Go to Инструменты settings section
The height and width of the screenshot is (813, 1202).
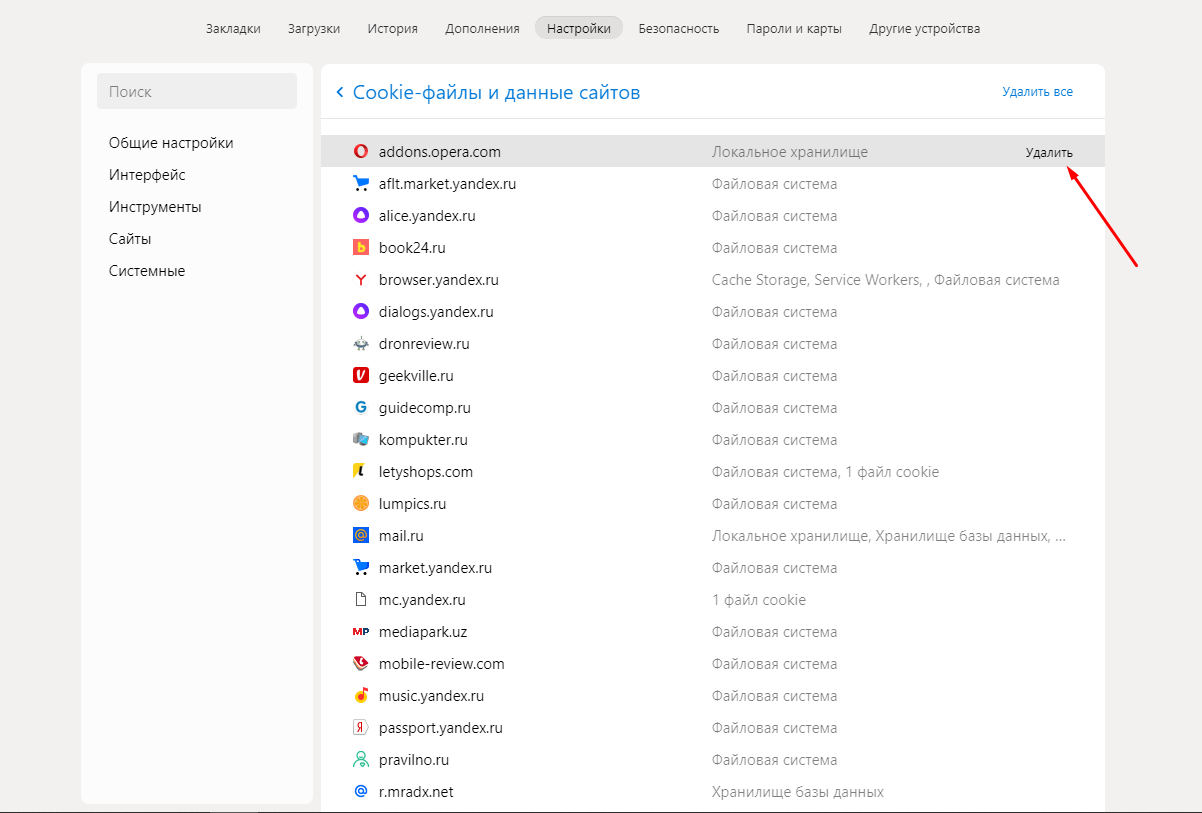155,207
